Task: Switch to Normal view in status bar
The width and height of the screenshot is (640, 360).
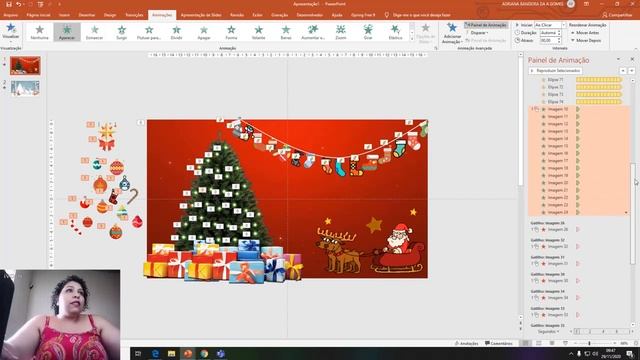Action: tap(526, 343)
